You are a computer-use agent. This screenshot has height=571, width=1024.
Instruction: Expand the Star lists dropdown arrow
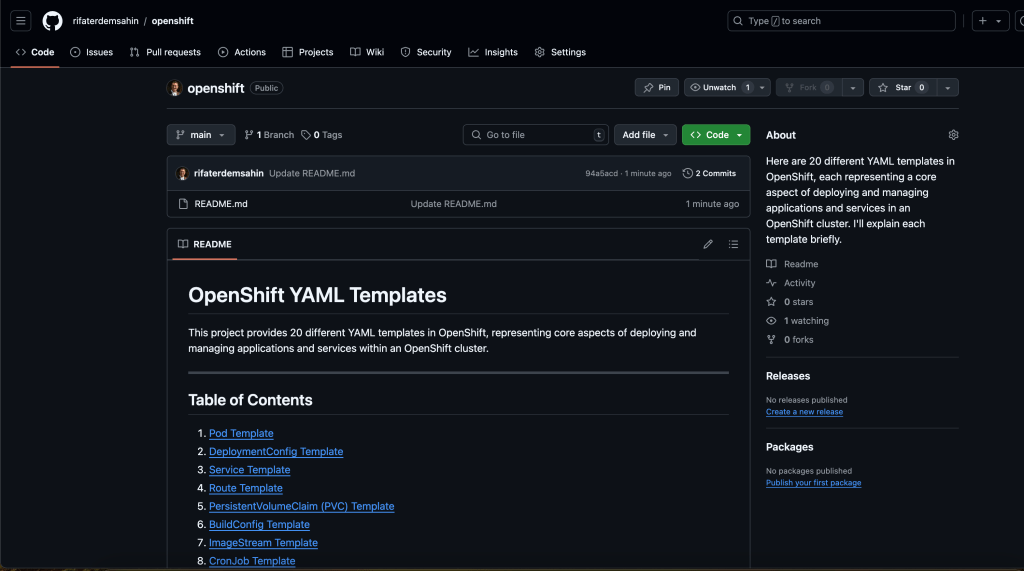pyautogui.click(x=948, y=88)
